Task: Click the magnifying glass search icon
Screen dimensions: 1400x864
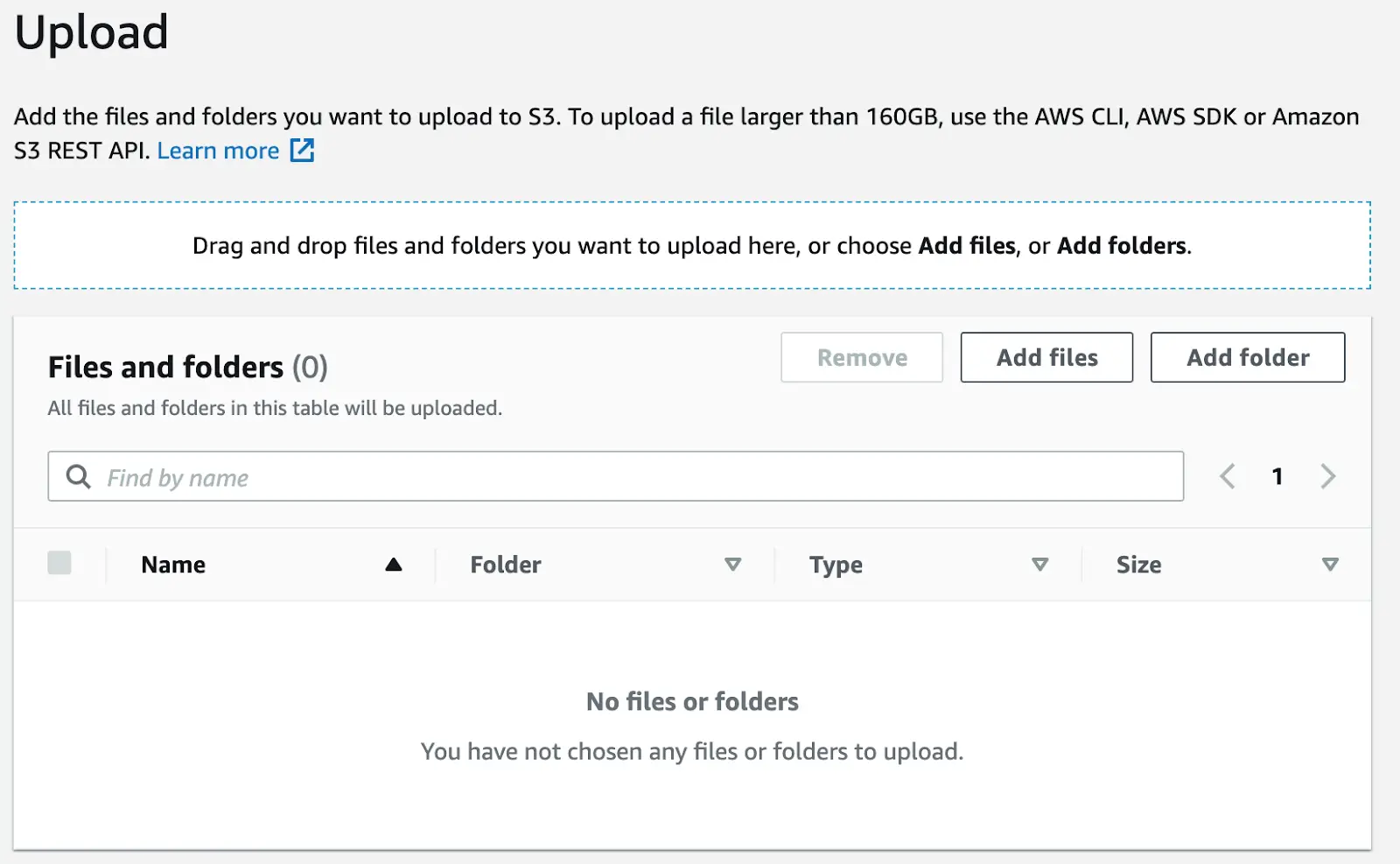Action: tap(79, 476)
